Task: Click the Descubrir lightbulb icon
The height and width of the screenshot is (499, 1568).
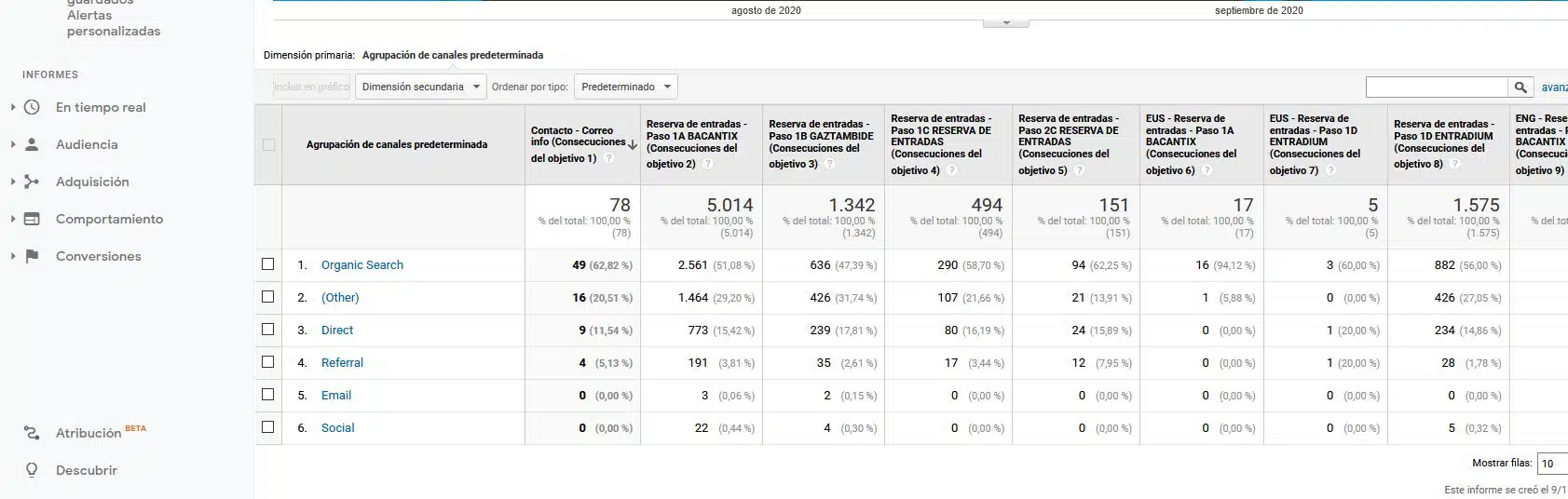Action: [32, 470]
